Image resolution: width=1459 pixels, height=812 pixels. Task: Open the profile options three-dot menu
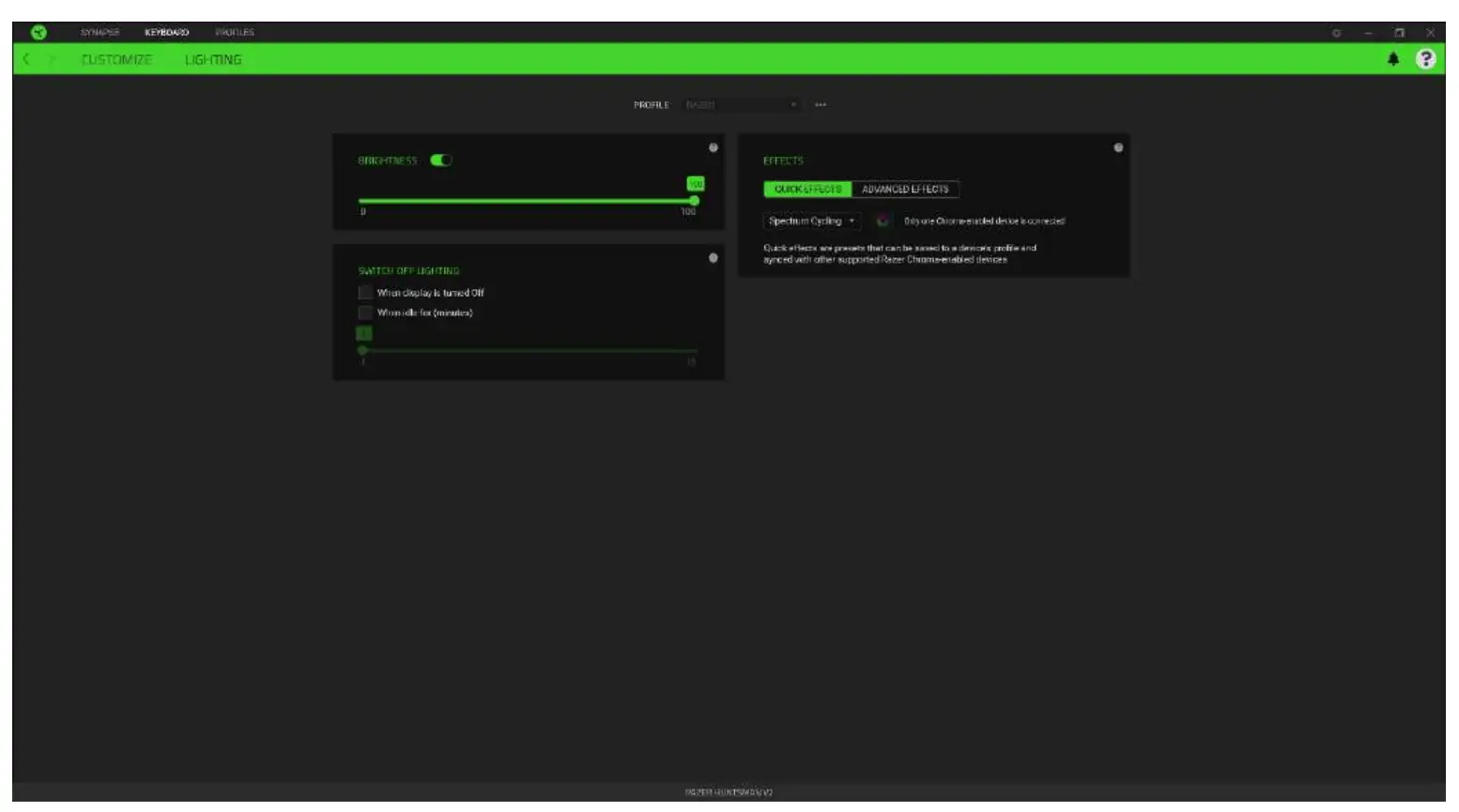pos(821,105)
